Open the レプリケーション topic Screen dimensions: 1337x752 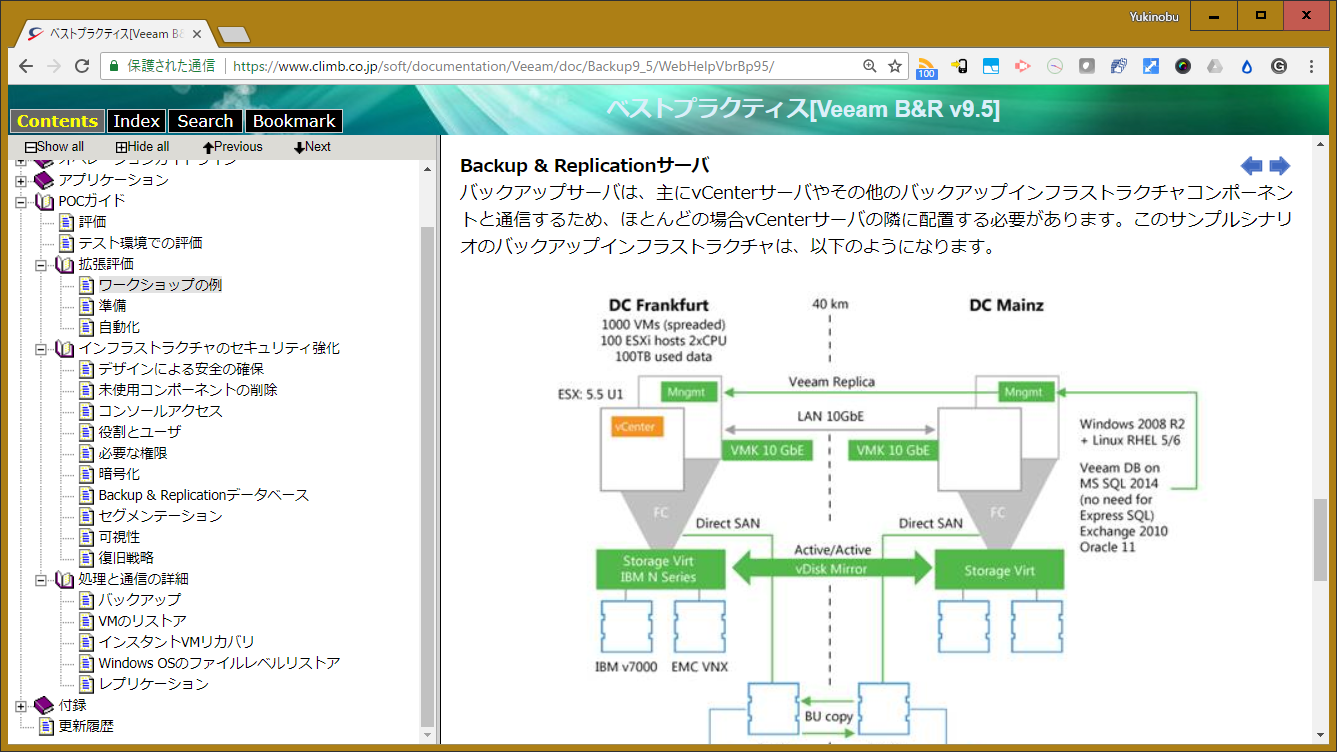[x=153, y=684]
